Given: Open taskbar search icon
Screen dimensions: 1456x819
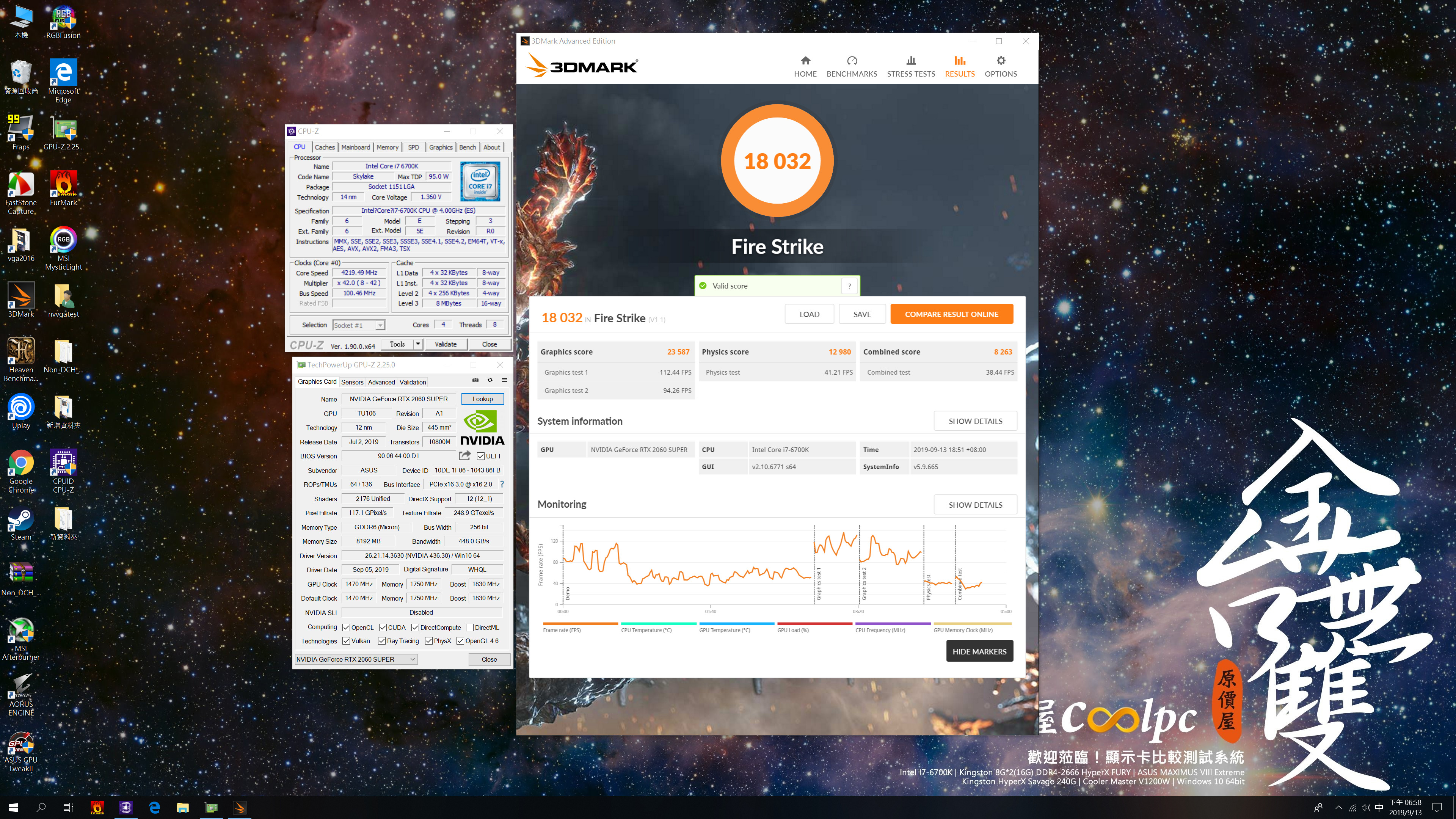Looking at the screenshot, I should pyautogui.click(x=41, y=808).
